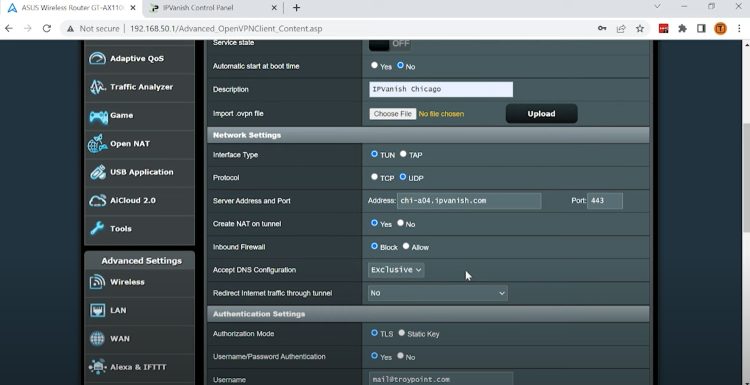Click the Authentication Settings header
Image resolution: width=750 pixels, height=385 pixels.
tap(428, 314)
